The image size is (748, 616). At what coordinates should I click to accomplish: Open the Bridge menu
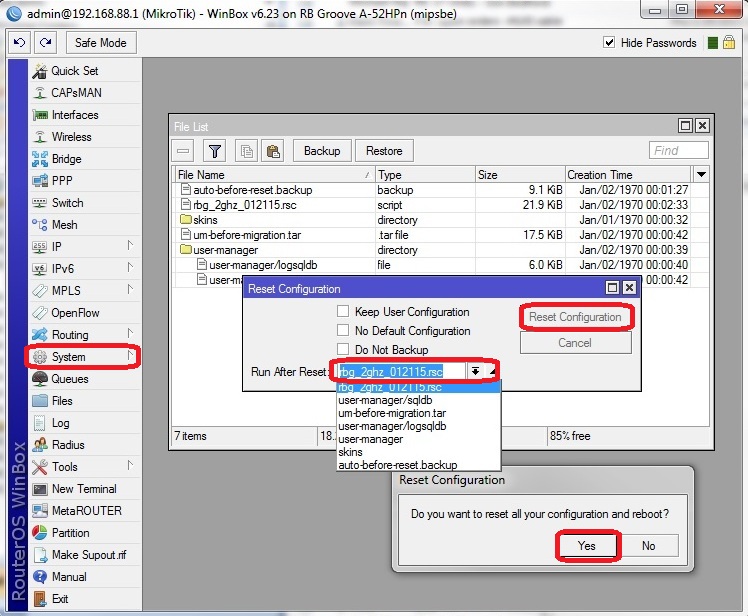pyautogui.click(x=85, y=159)
